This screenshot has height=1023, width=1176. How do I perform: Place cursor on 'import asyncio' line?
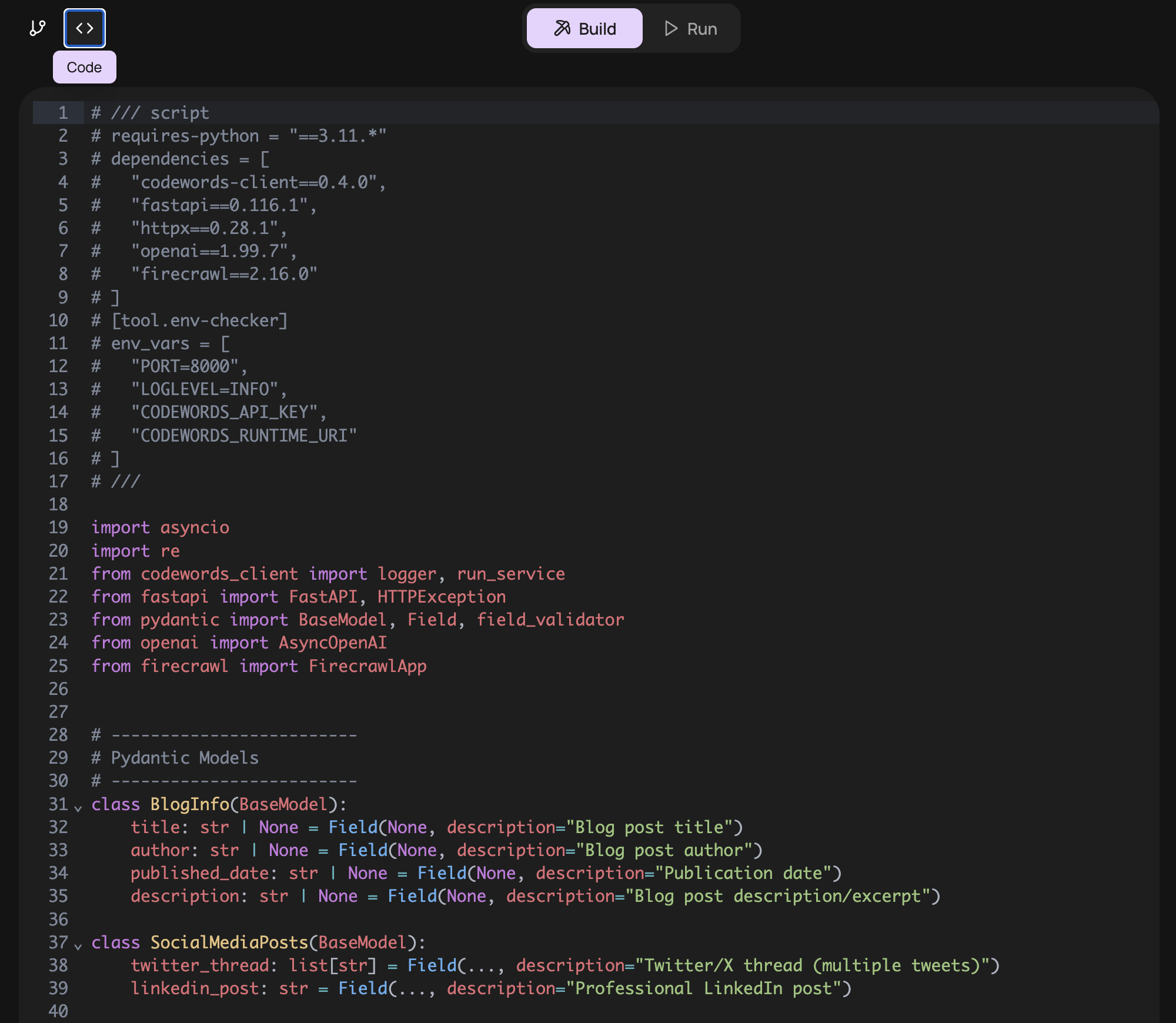pos(160,527)
